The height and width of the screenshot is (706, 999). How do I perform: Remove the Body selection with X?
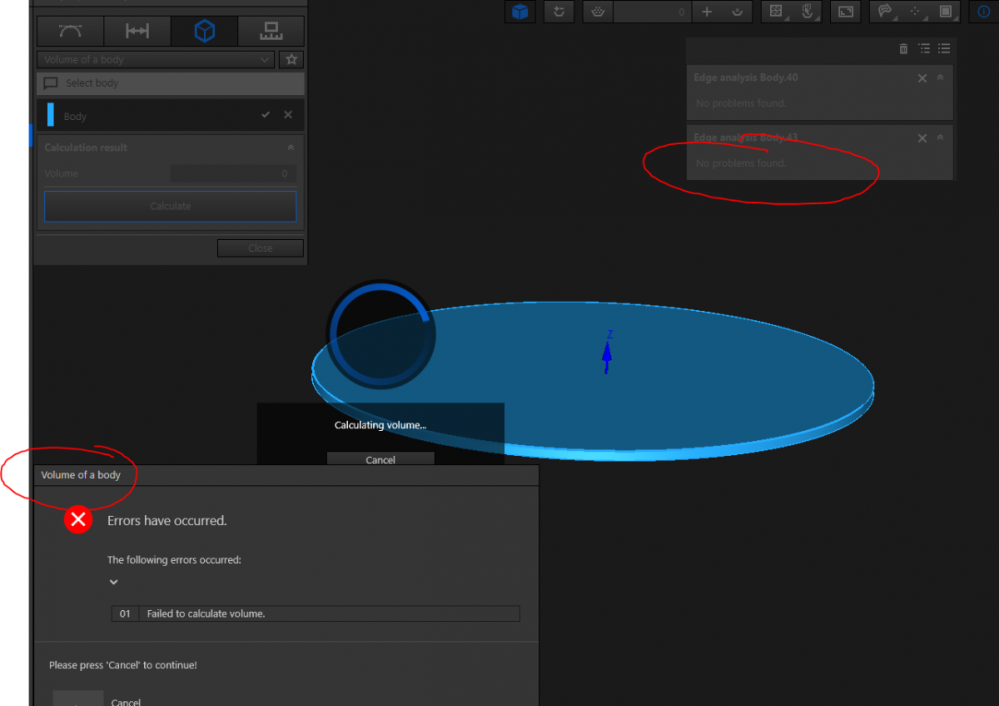[288, 115]
